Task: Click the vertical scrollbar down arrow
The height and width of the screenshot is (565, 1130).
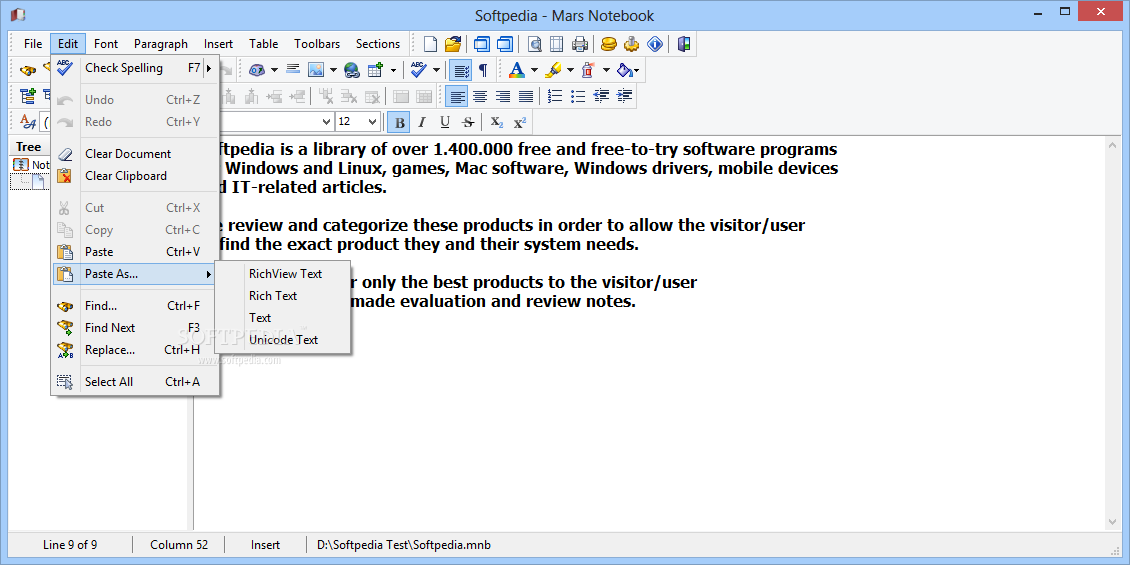Action: pos(1111,522)
